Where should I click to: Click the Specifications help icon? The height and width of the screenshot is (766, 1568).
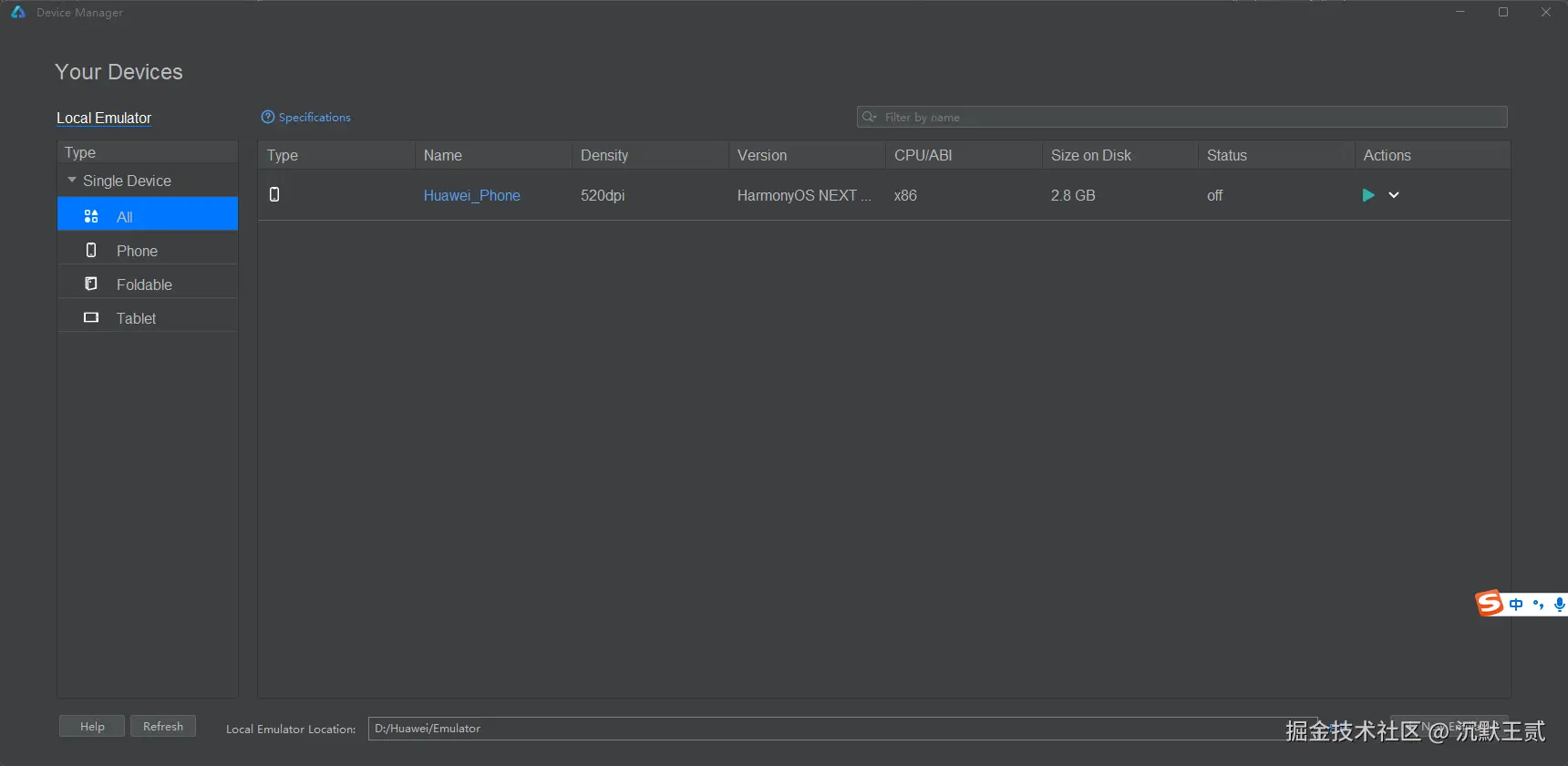(267, 117)
